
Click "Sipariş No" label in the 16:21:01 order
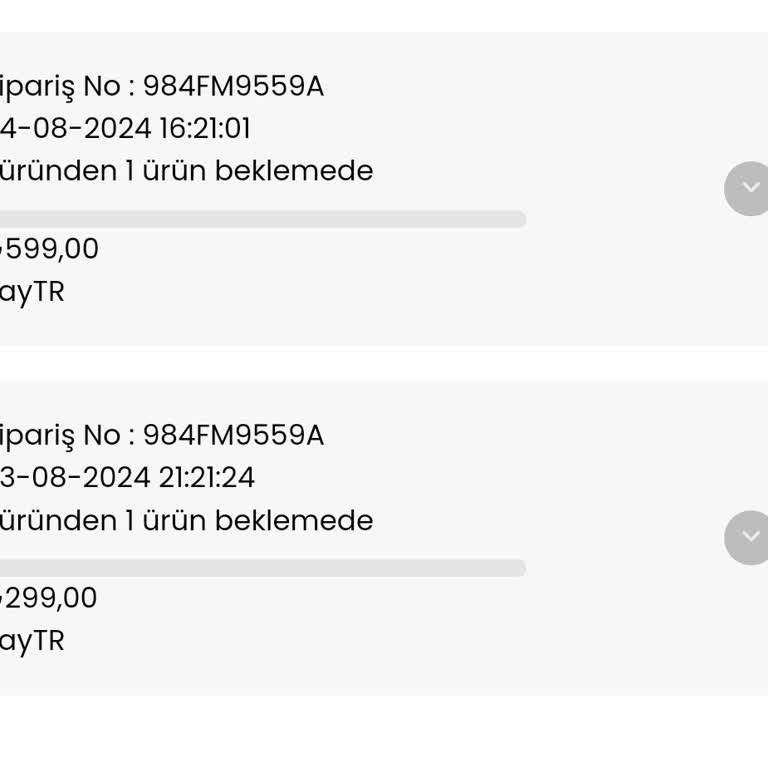pos(60,87)
